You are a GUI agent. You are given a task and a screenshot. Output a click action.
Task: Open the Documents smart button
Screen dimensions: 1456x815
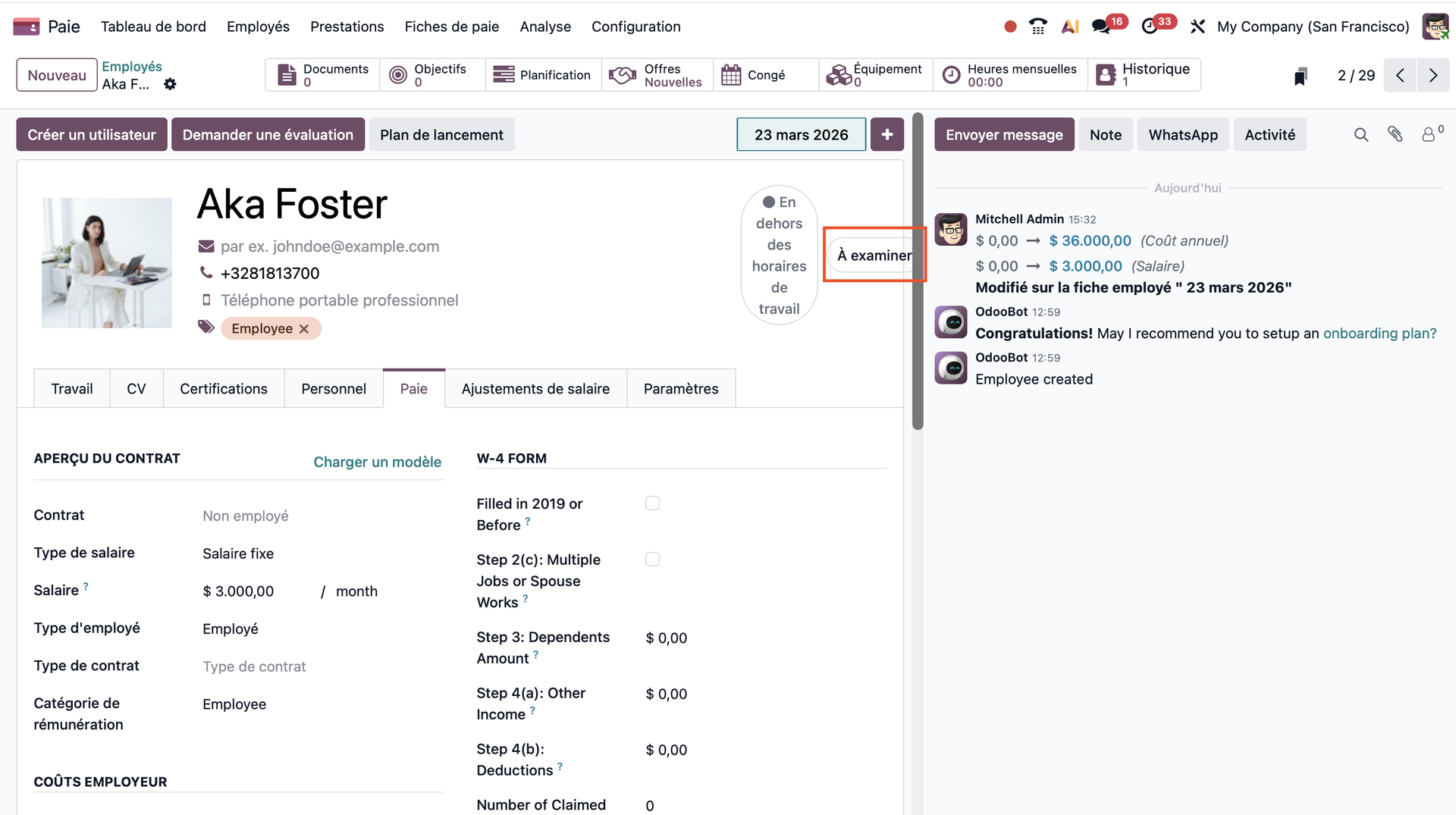(x=323, y=75)
